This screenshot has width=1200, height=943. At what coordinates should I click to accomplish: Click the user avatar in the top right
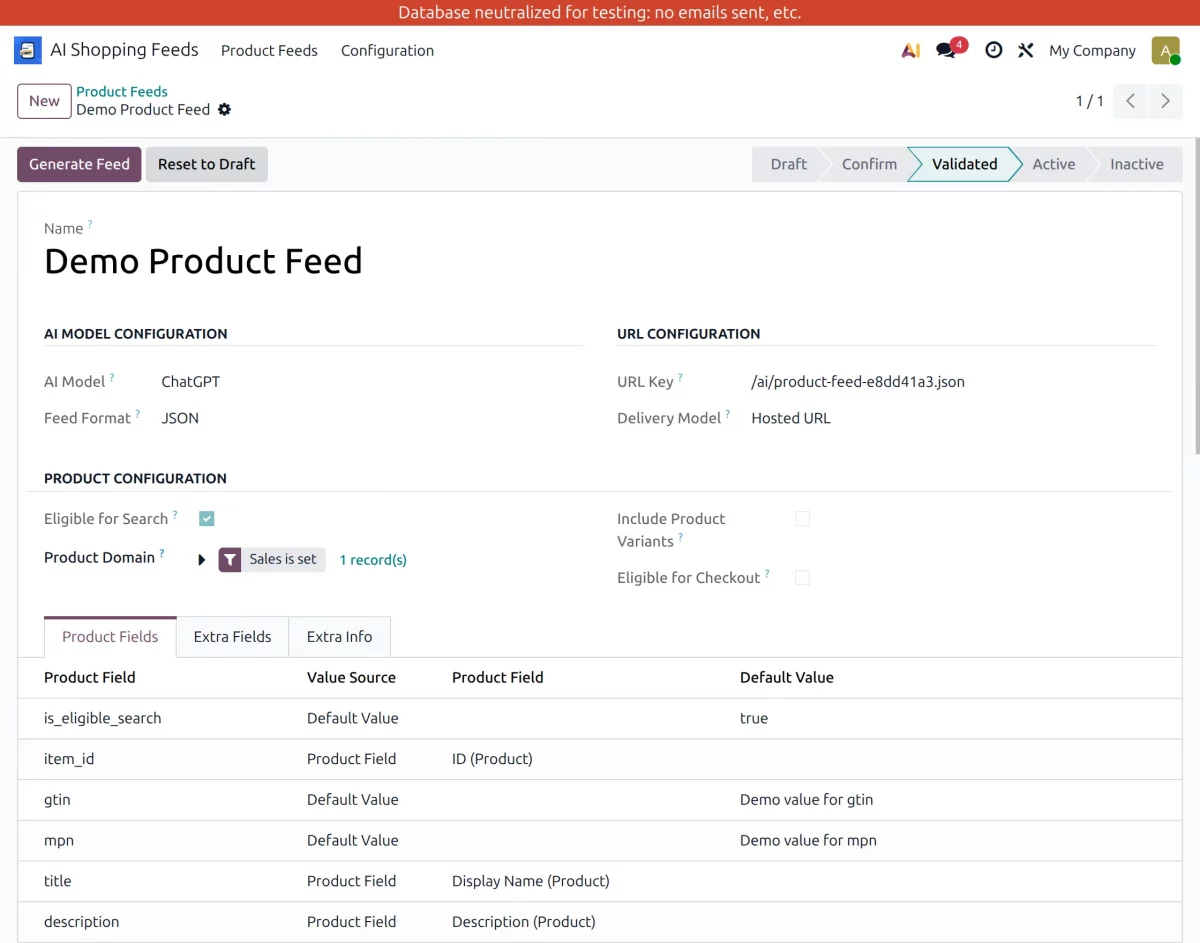[x=1165, y=50]
